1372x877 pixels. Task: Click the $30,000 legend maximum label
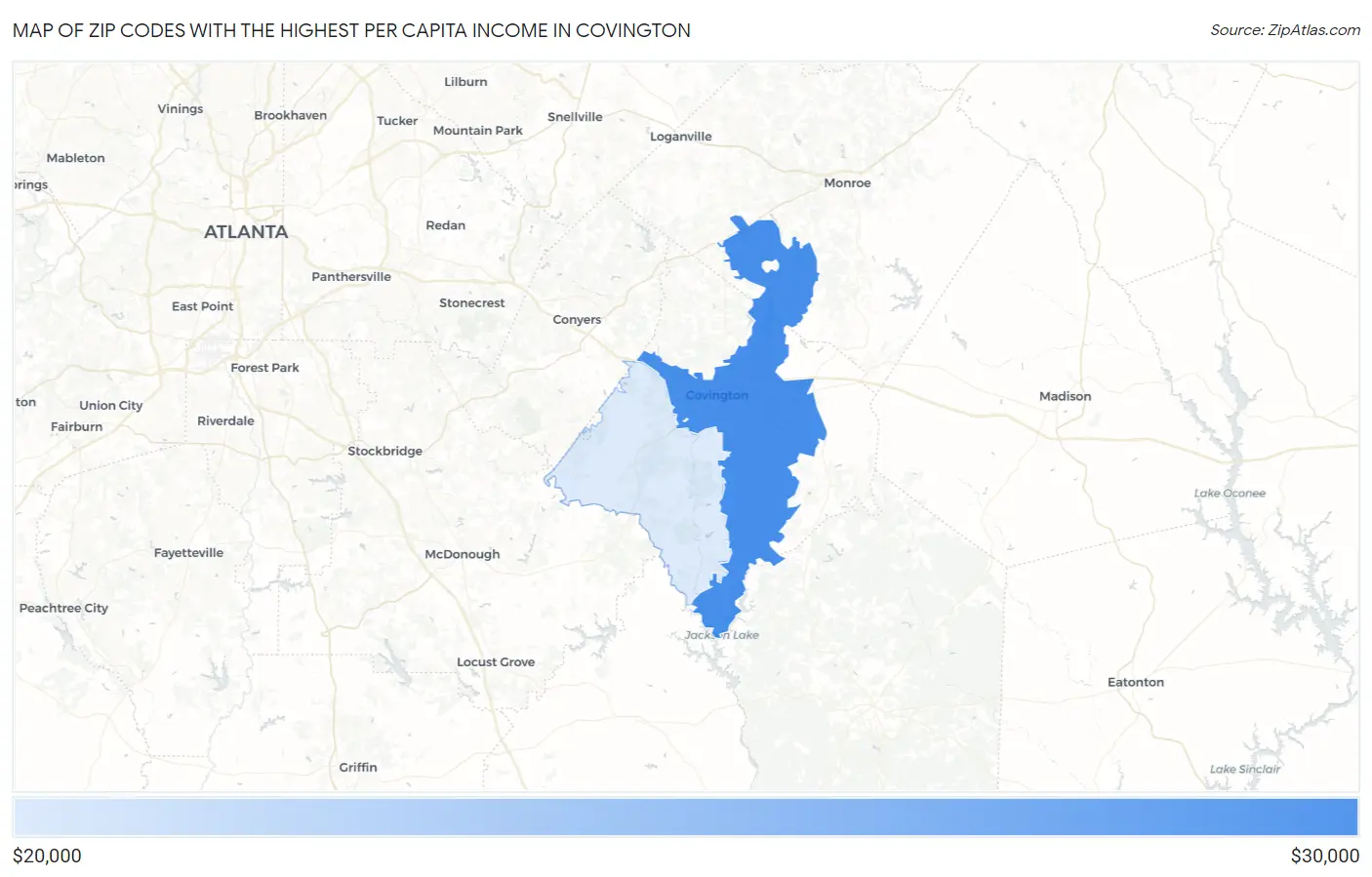coord(1324,856)
